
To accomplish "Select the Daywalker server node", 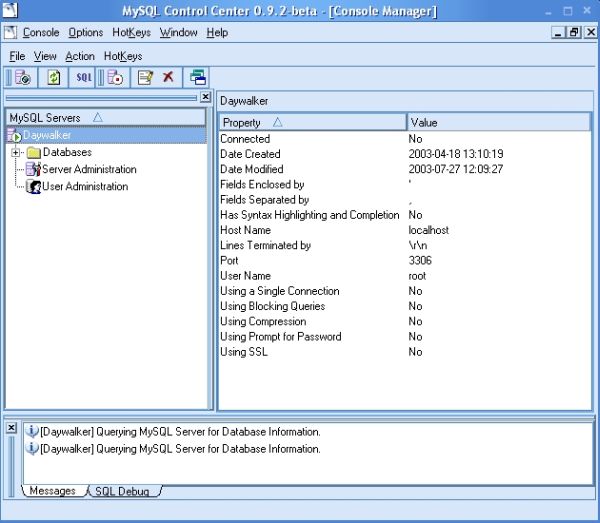I will click(47, 135).
